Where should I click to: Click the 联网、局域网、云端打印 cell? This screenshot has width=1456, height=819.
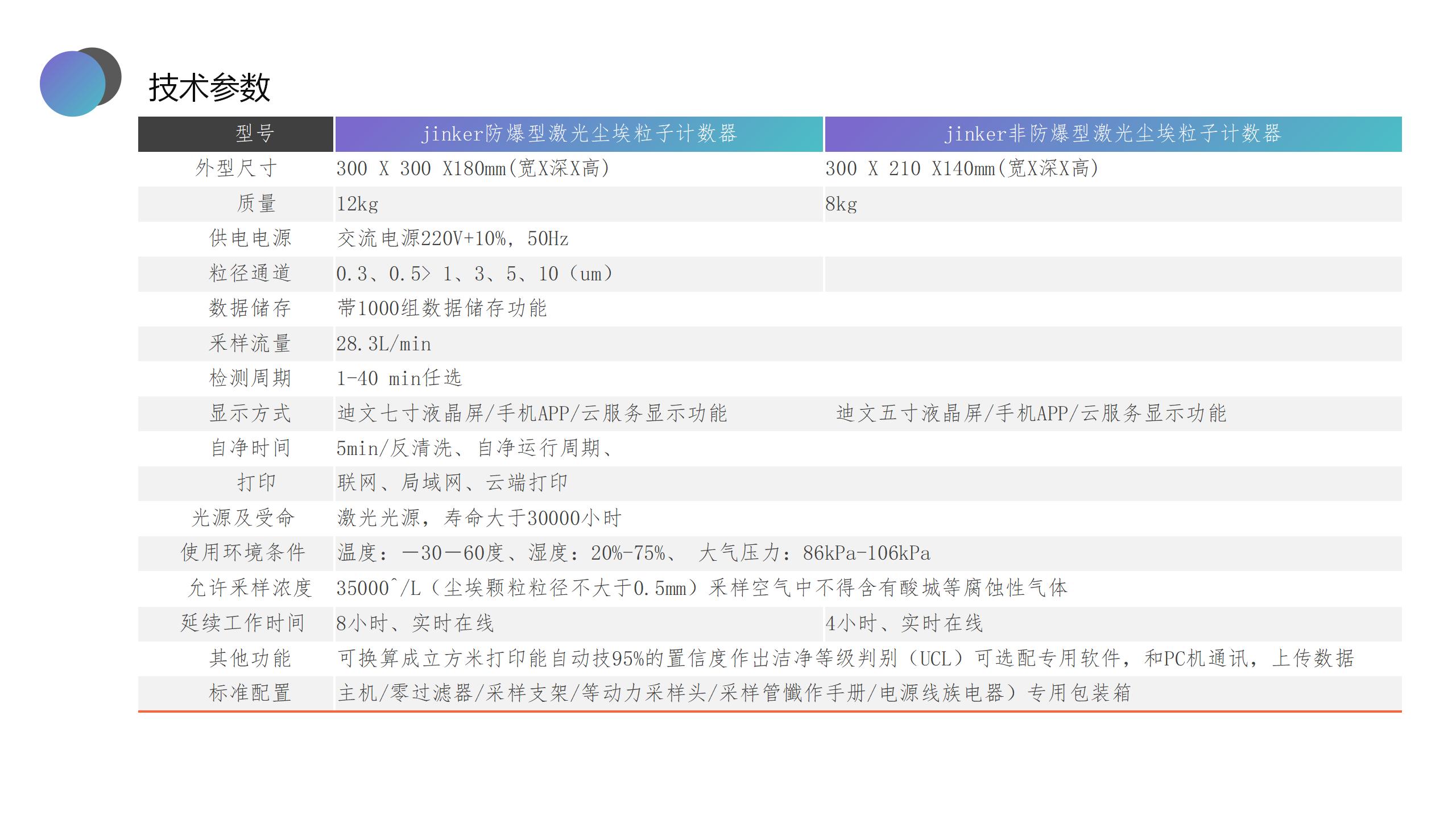tap(452, 483)
